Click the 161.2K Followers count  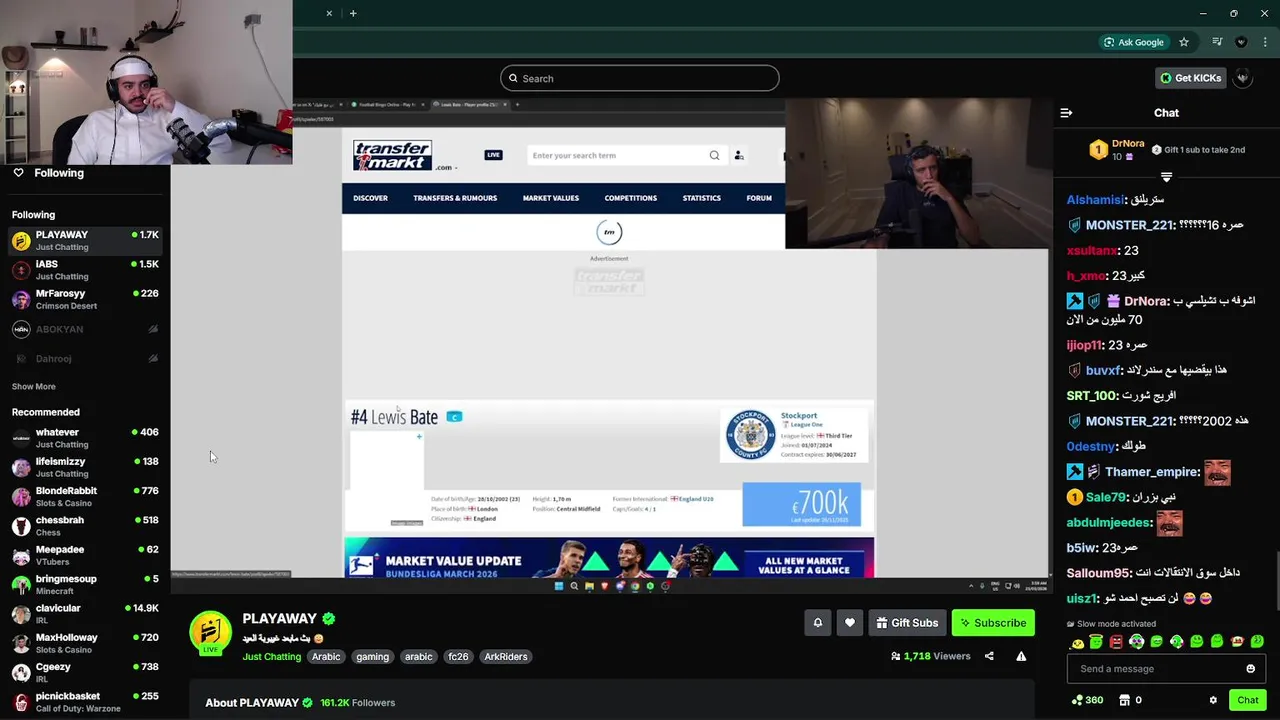pos(357,703)
